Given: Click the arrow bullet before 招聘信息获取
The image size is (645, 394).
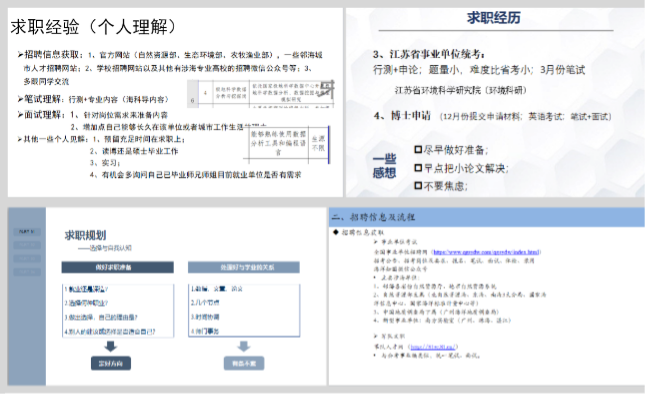Looking at the screenshot, I should [x=20, y=54].
